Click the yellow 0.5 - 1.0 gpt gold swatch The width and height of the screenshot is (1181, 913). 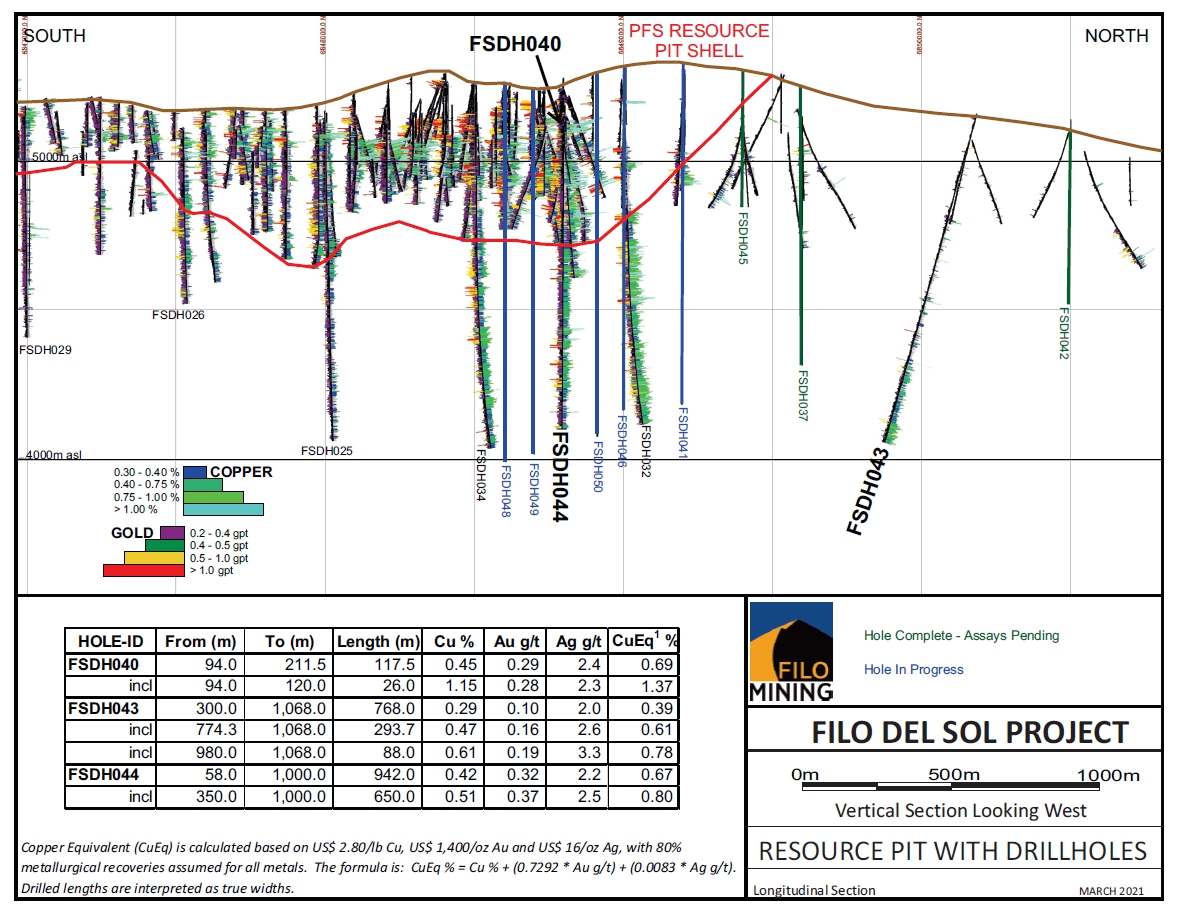coord(154,557)
